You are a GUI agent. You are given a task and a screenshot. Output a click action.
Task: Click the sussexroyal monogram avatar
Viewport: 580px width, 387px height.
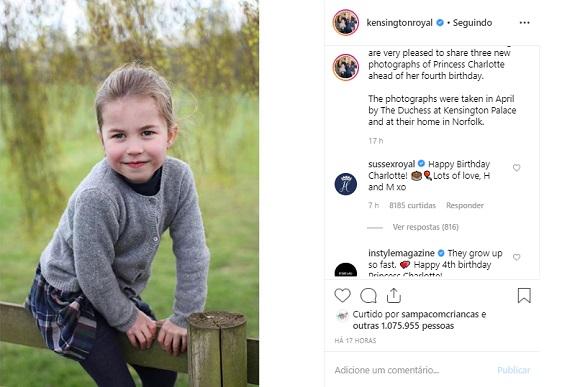tap(345, 184)
